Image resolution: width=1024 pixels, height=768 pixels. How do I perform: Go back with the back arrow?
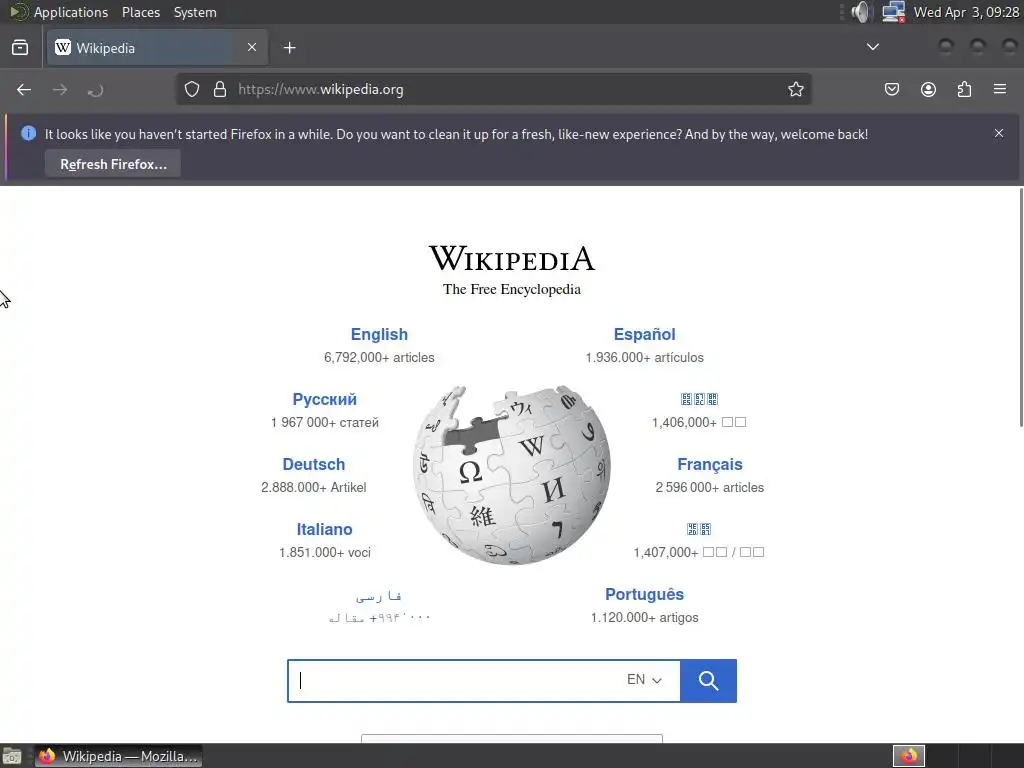(x=24, y=89)
